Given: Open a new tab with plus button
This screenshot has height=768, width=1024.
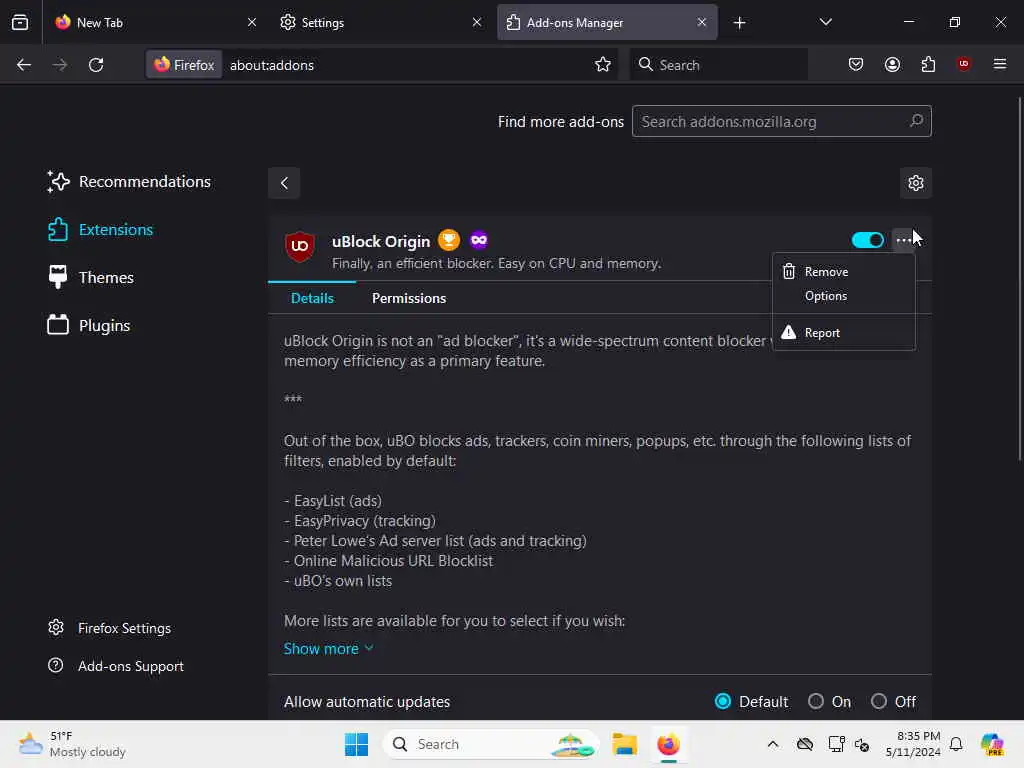Looking at the screenshot, I should (739, 23).
